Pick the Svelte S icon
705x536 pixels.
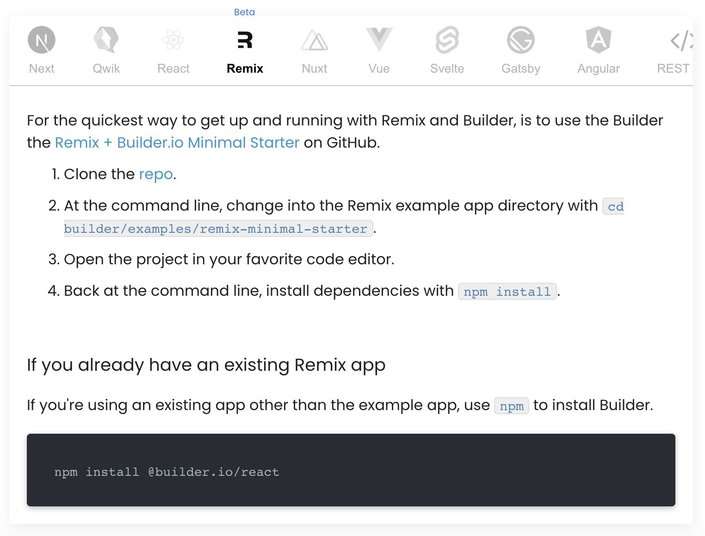447,40
